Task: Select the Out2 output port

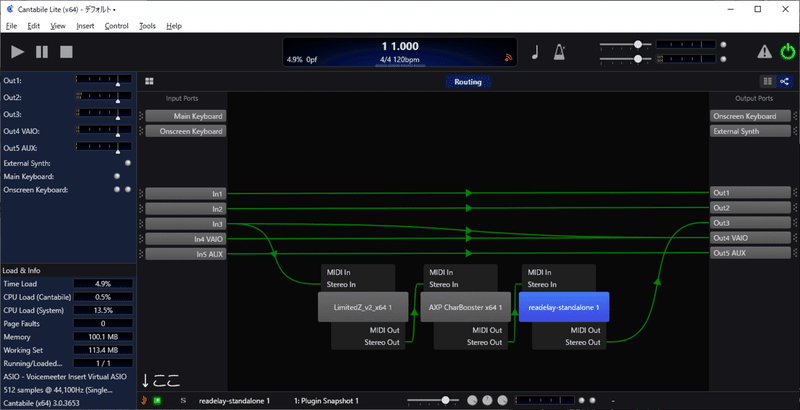Action: click(751, 208)
